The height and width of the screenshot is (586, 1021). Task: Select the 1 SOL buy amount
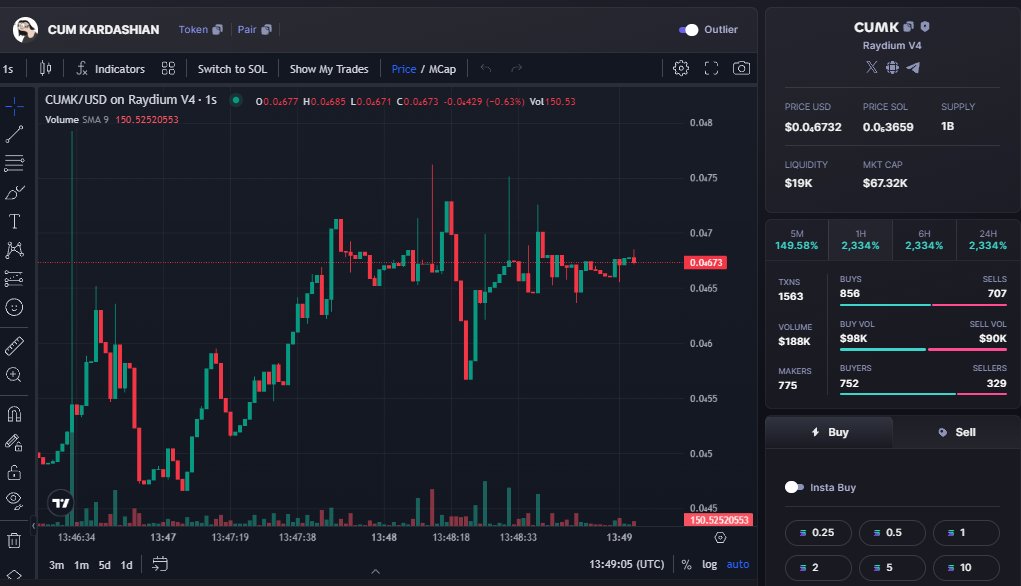(966, 533)
